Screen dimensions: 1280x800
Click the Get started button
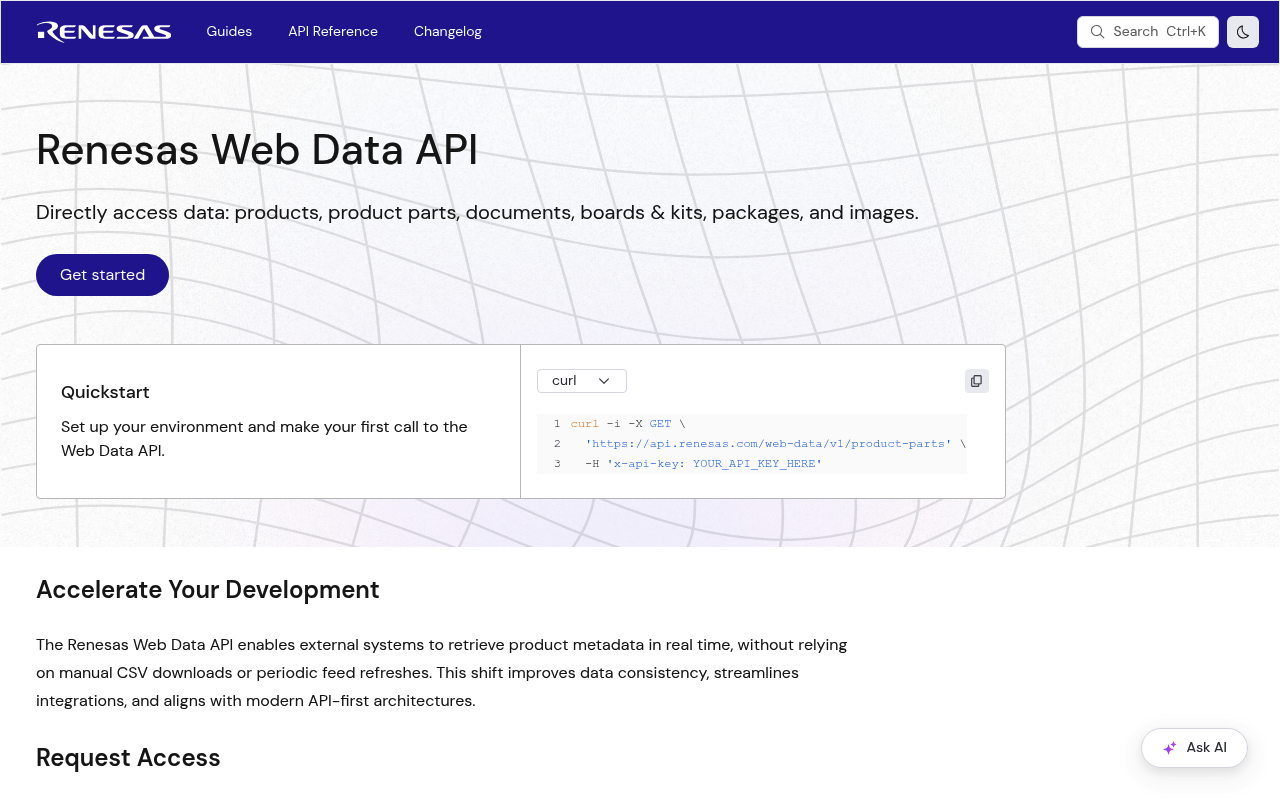(x=102, y=275)
